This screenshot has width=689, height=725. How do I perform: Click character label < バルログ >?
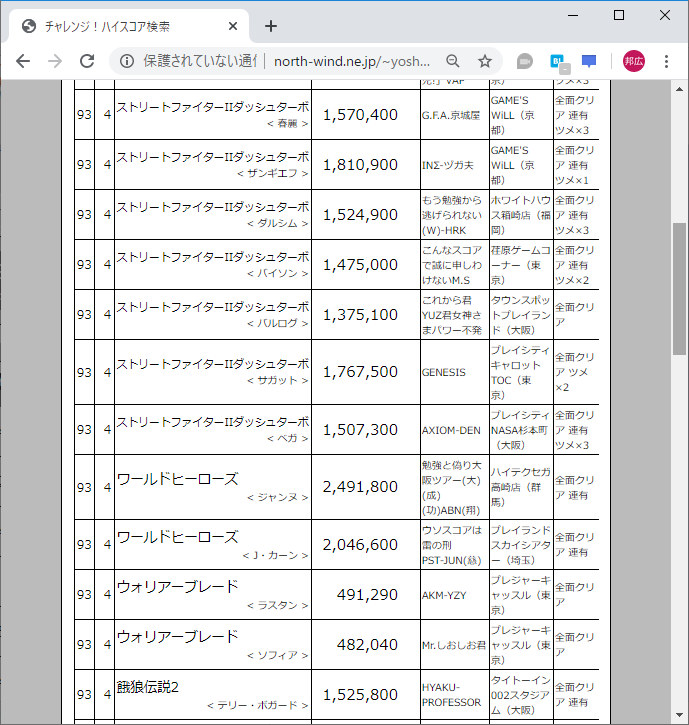(x=277, y=323)
